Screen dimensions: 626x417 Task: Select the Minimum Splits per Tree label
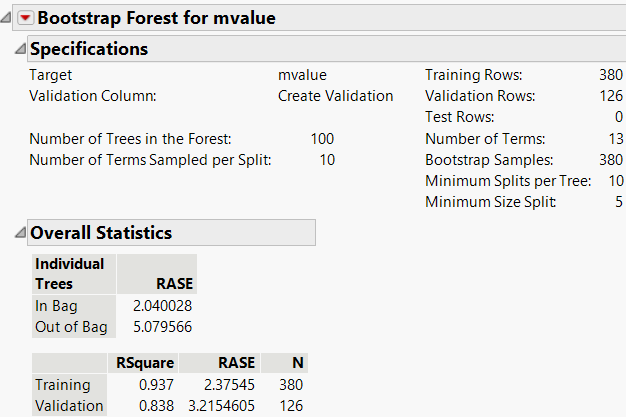[508, 181]
